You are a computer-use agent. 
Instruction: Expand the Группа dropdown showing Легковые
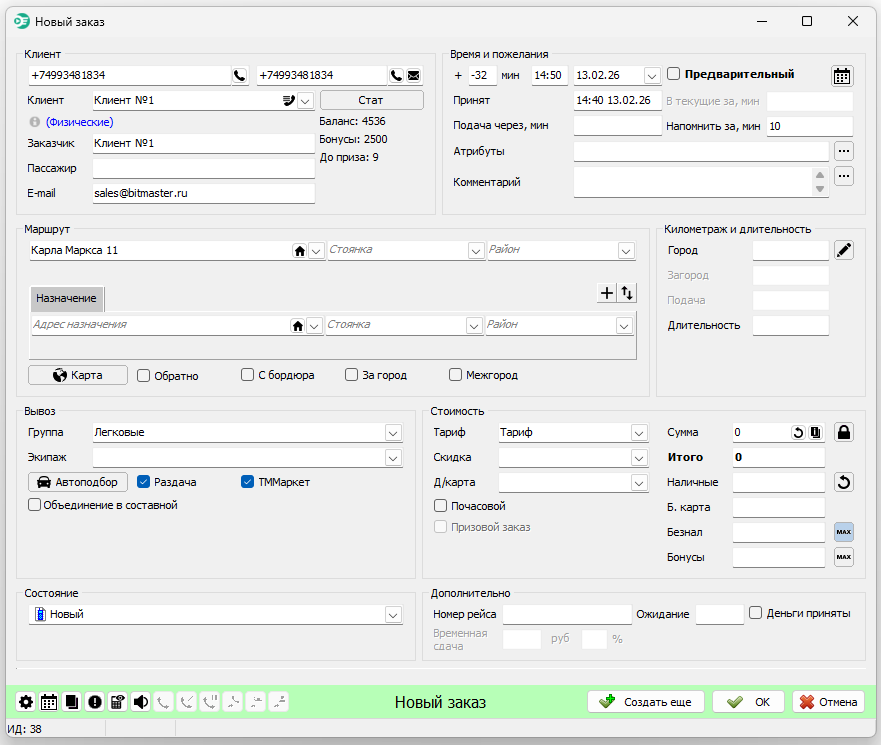(393, 433)
